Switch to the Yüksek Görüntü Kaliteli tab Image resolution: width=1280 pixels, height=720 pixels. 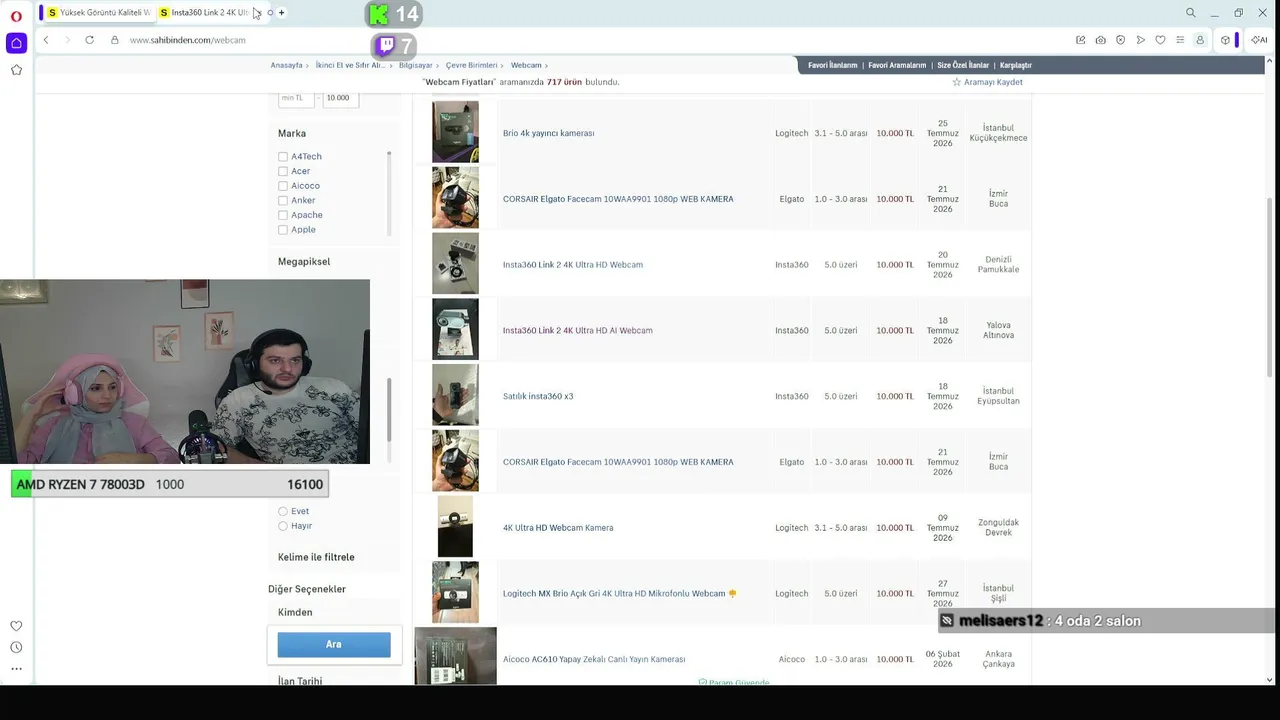(x=98, y=13)
